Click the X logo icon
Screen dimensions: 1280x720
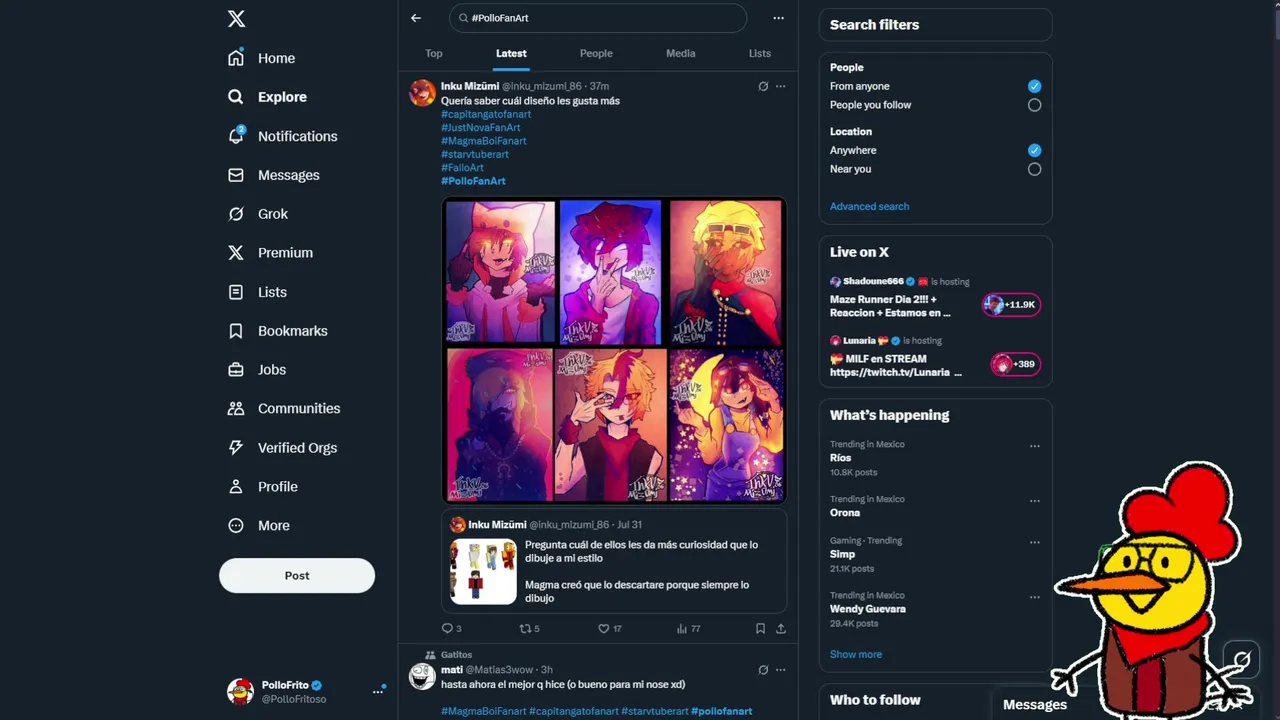coord(236,19)
